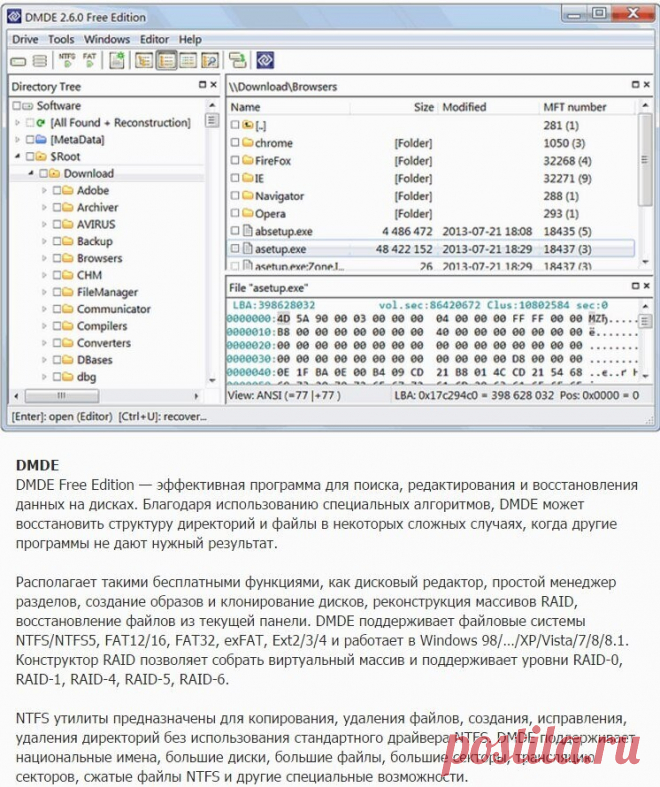Click the document with green gear toolbar icon
Screen dimensions: 660x787
pos(117,60)
